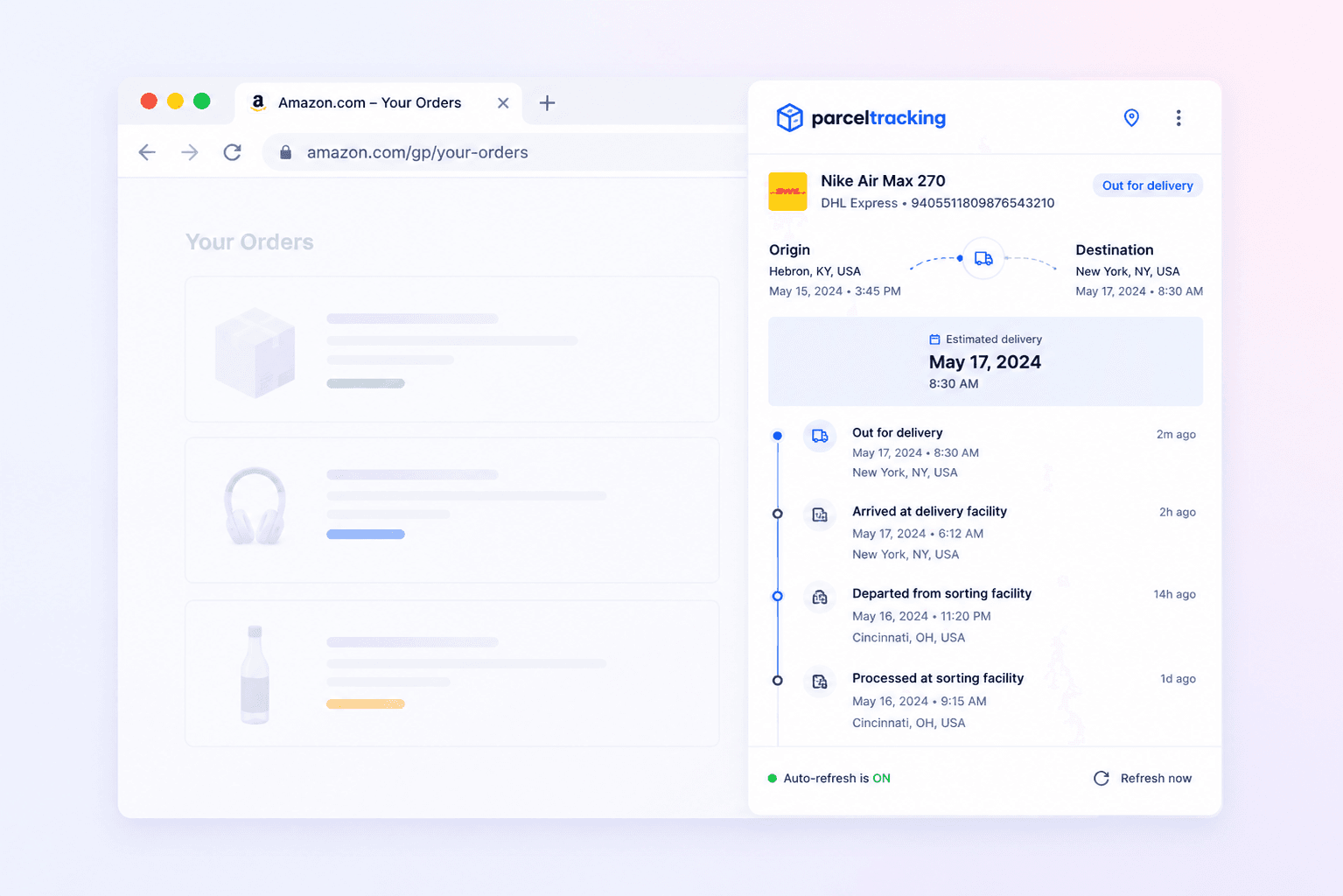1343x896 pixels.
Task: Close the Amazon.com Your Orders tab
Action: [x=503, y=102]
